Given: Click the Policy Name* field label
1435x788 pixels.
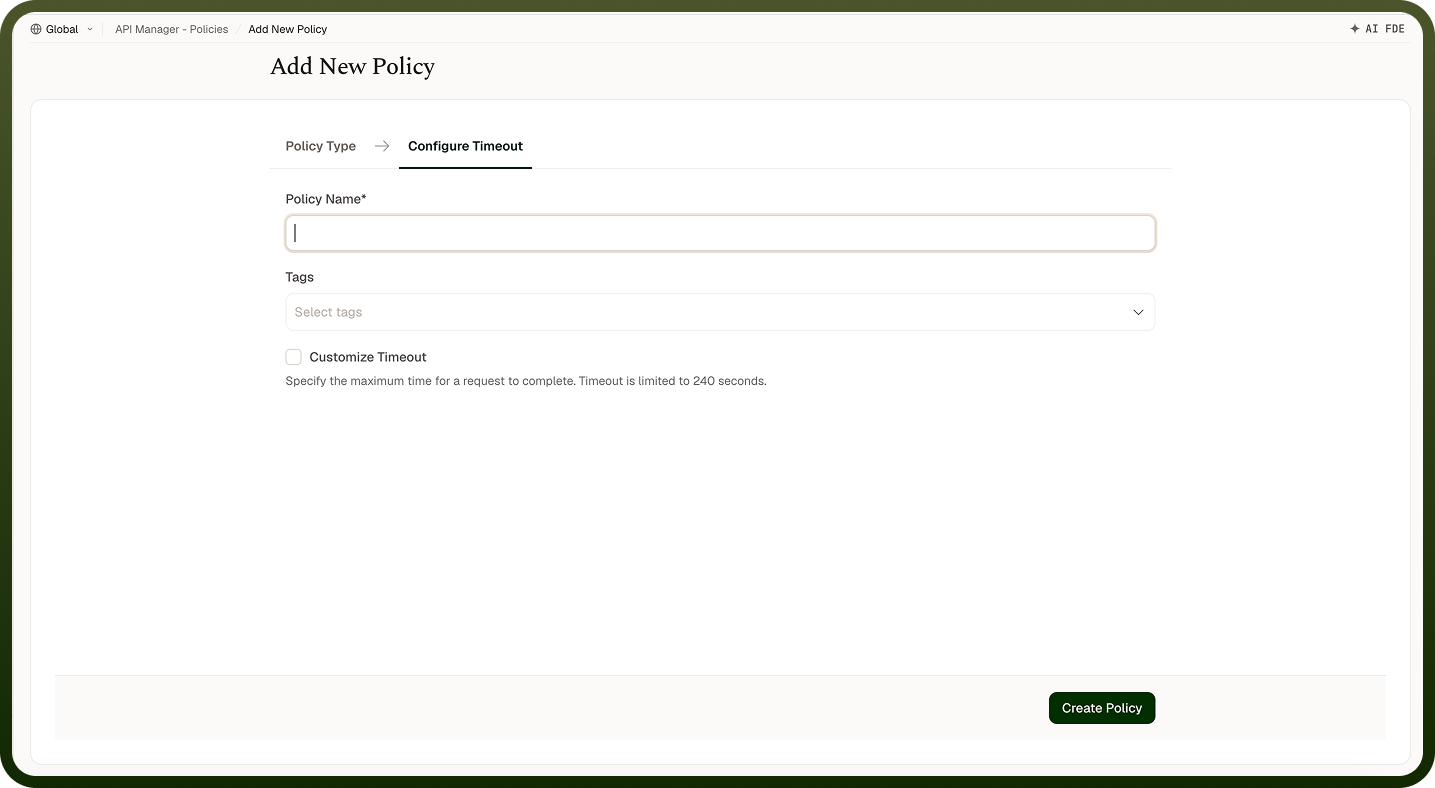Looking at the screenshot, I should [x=326, y=199].
